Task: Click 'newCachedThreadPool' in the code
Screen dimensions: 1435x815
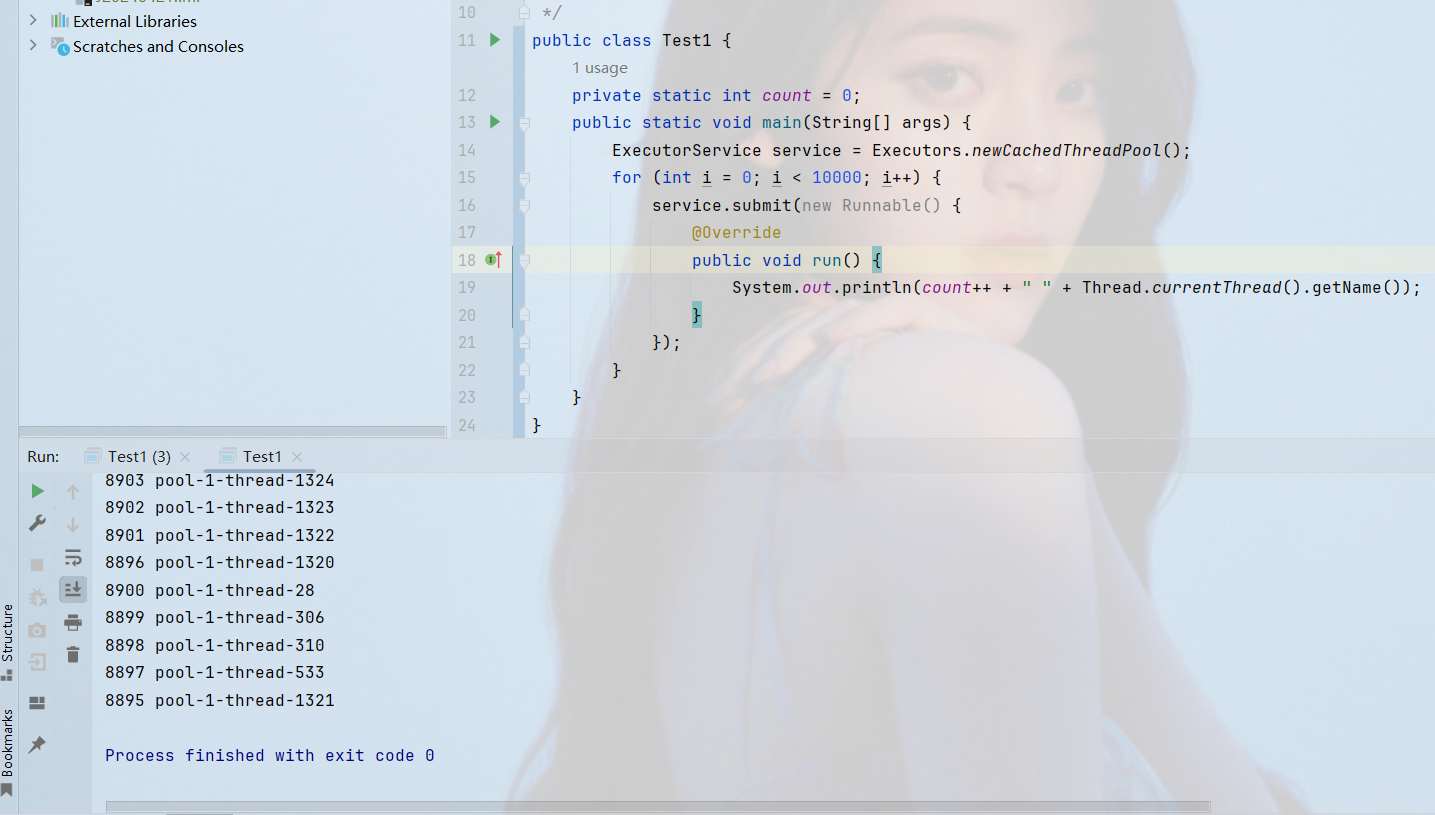Action: pos(1067,150)
